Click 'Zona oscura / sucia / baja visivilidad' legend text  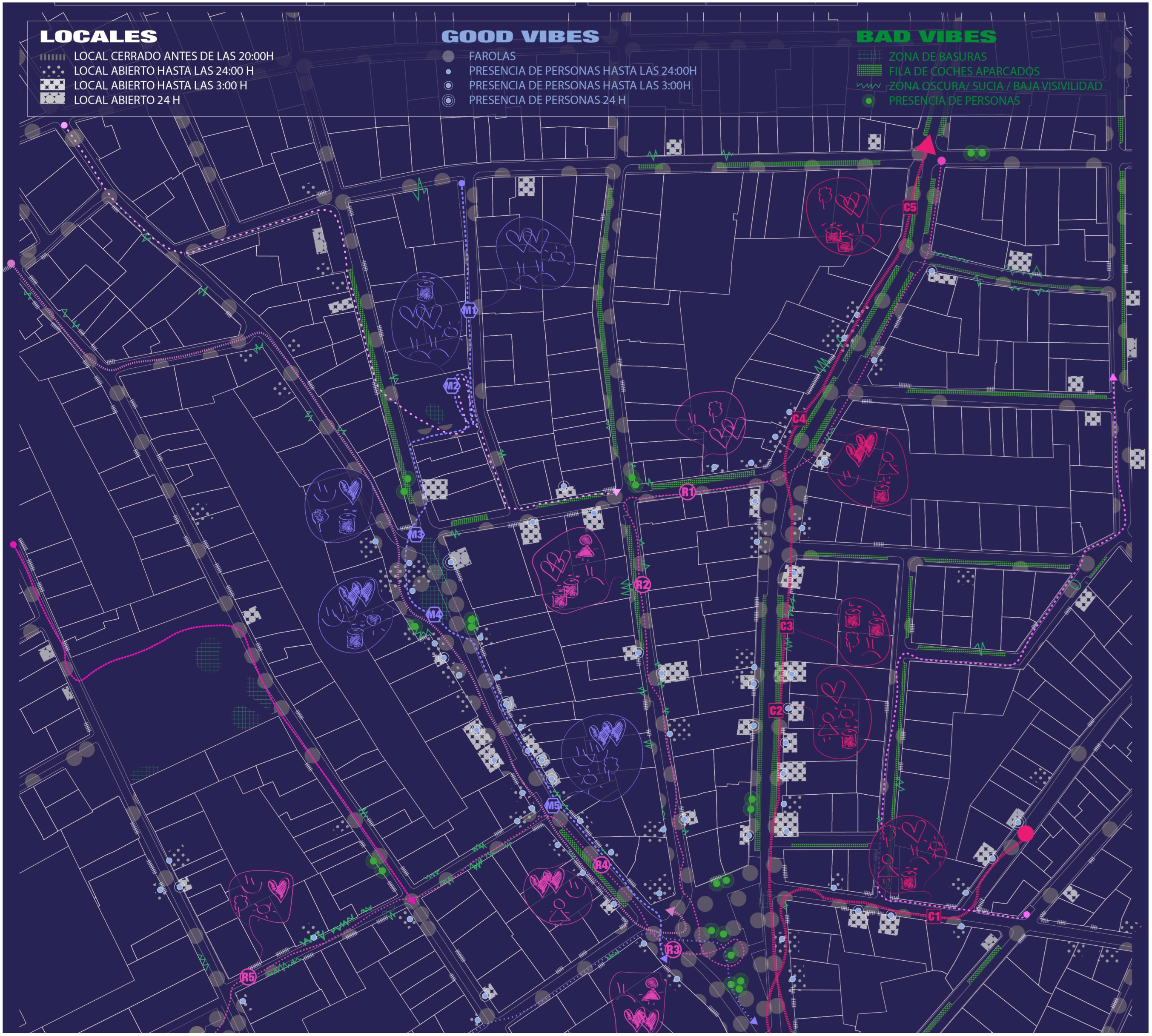[995, 86]
